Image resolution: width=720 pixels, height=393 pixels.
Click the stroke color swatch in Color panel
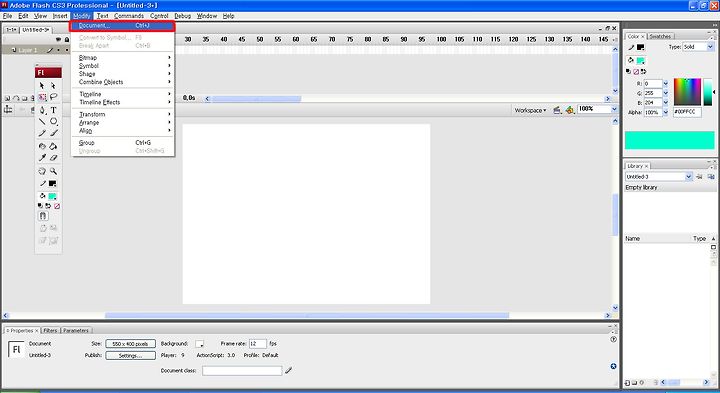[641, 47]
